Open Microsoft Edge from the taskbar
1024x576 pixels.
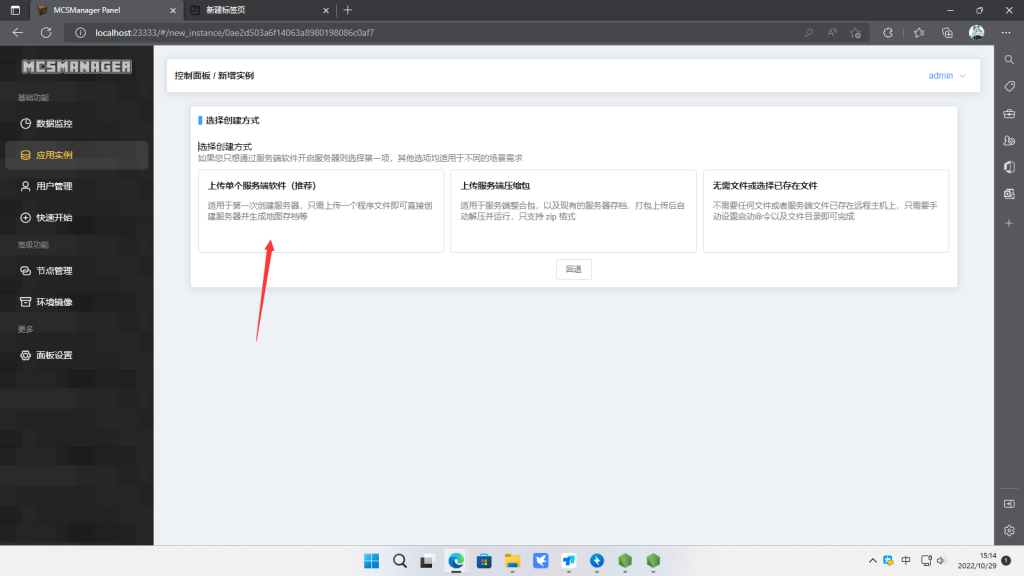click(x=456, y=561)
